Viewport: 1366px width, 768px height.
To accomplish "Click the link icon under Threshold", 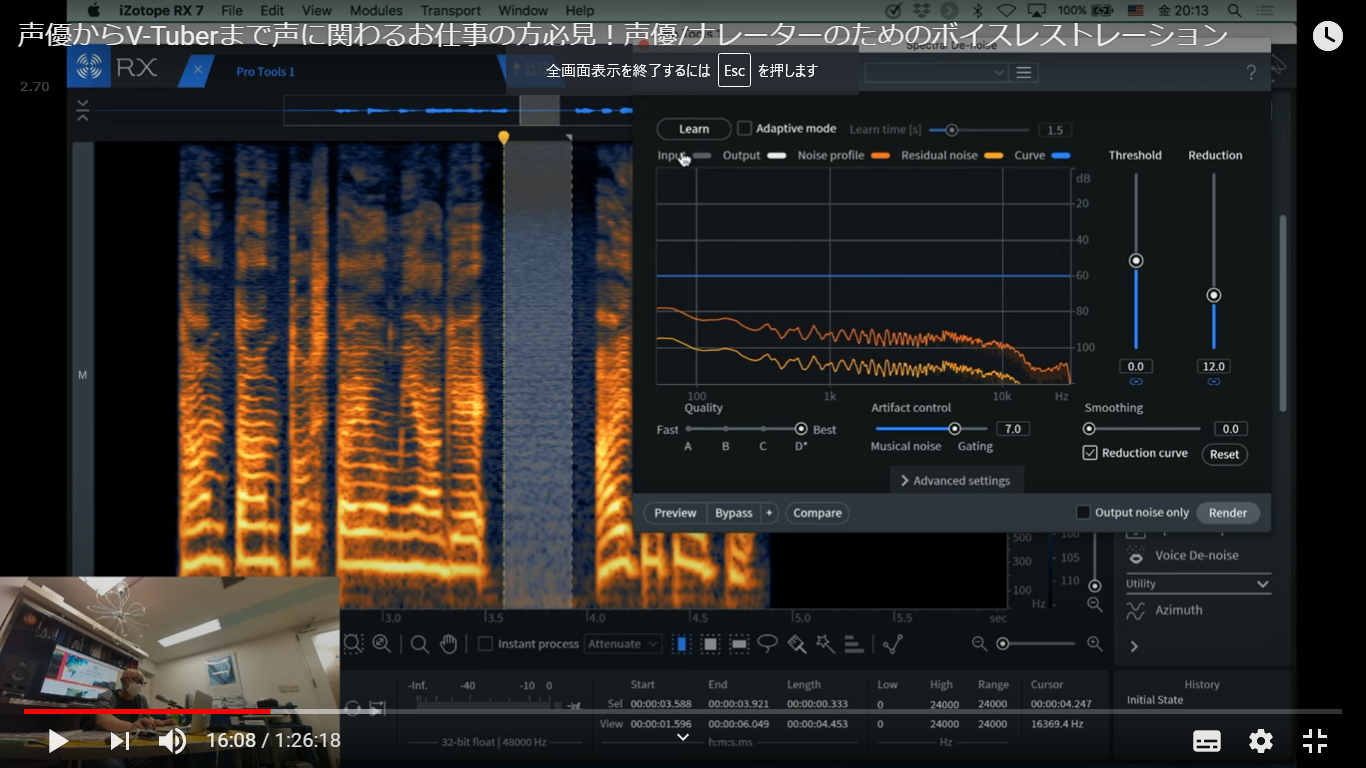I will coord(1136,382).
